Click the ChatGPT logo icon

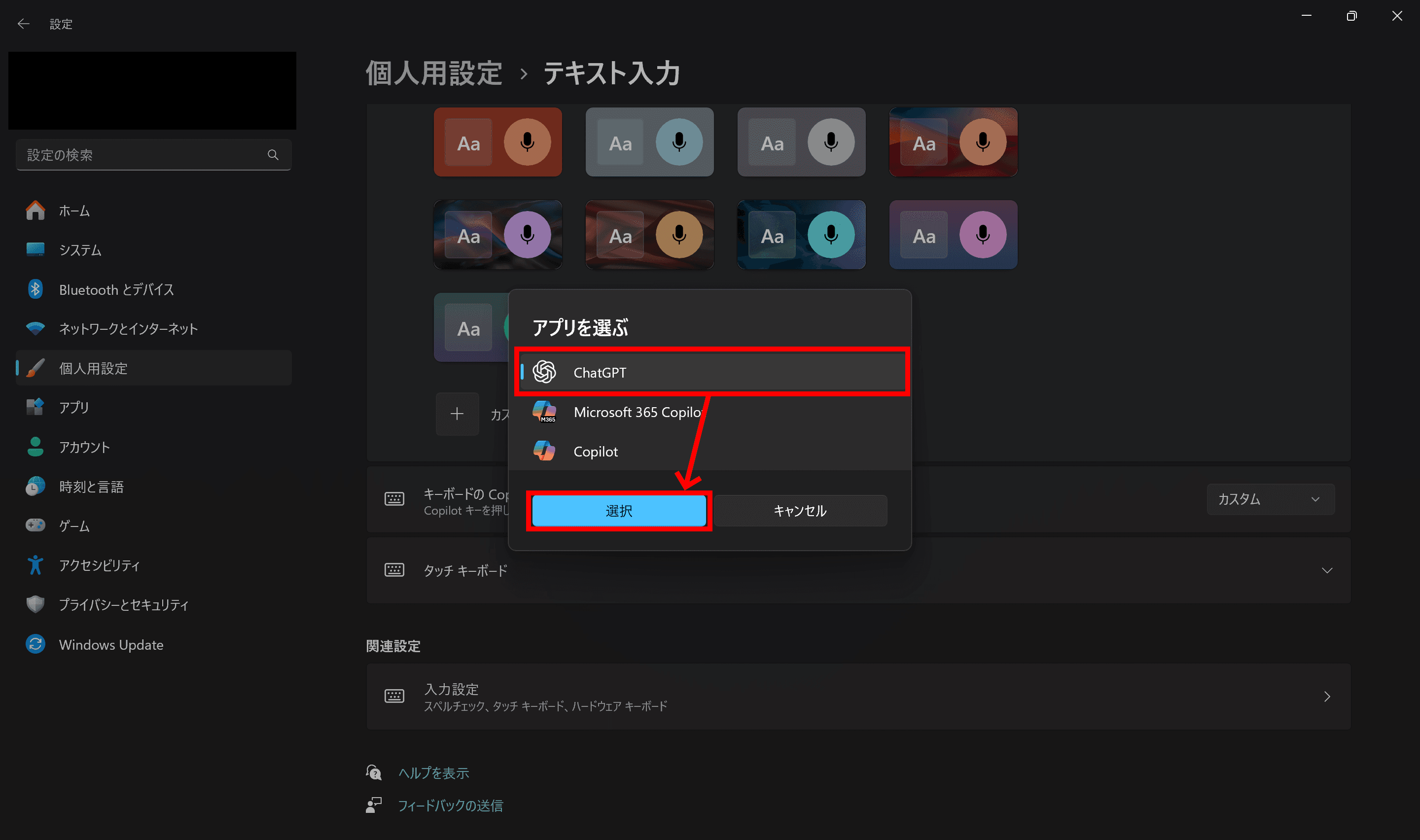[x=544, y=372]
